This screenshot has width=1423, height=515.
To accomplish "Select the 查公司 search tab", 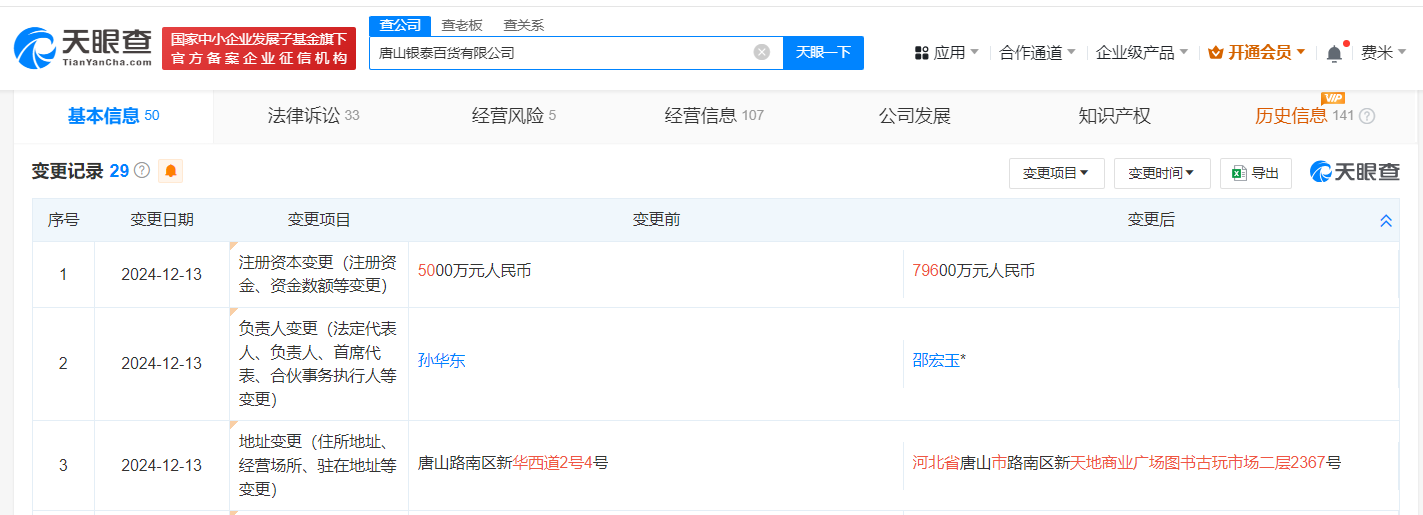I will point(401,25).
